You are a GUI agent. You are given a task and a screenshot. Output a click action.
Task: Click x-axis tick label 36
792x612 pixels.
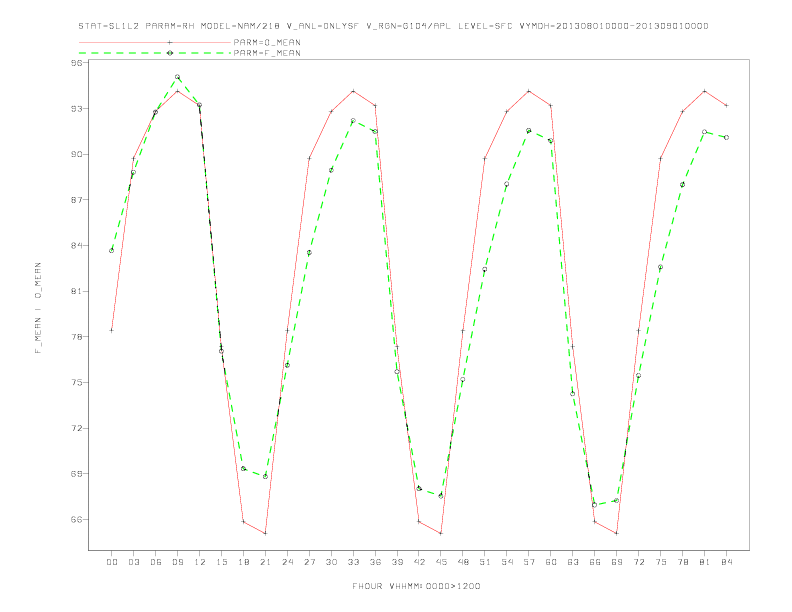point(375,562)
